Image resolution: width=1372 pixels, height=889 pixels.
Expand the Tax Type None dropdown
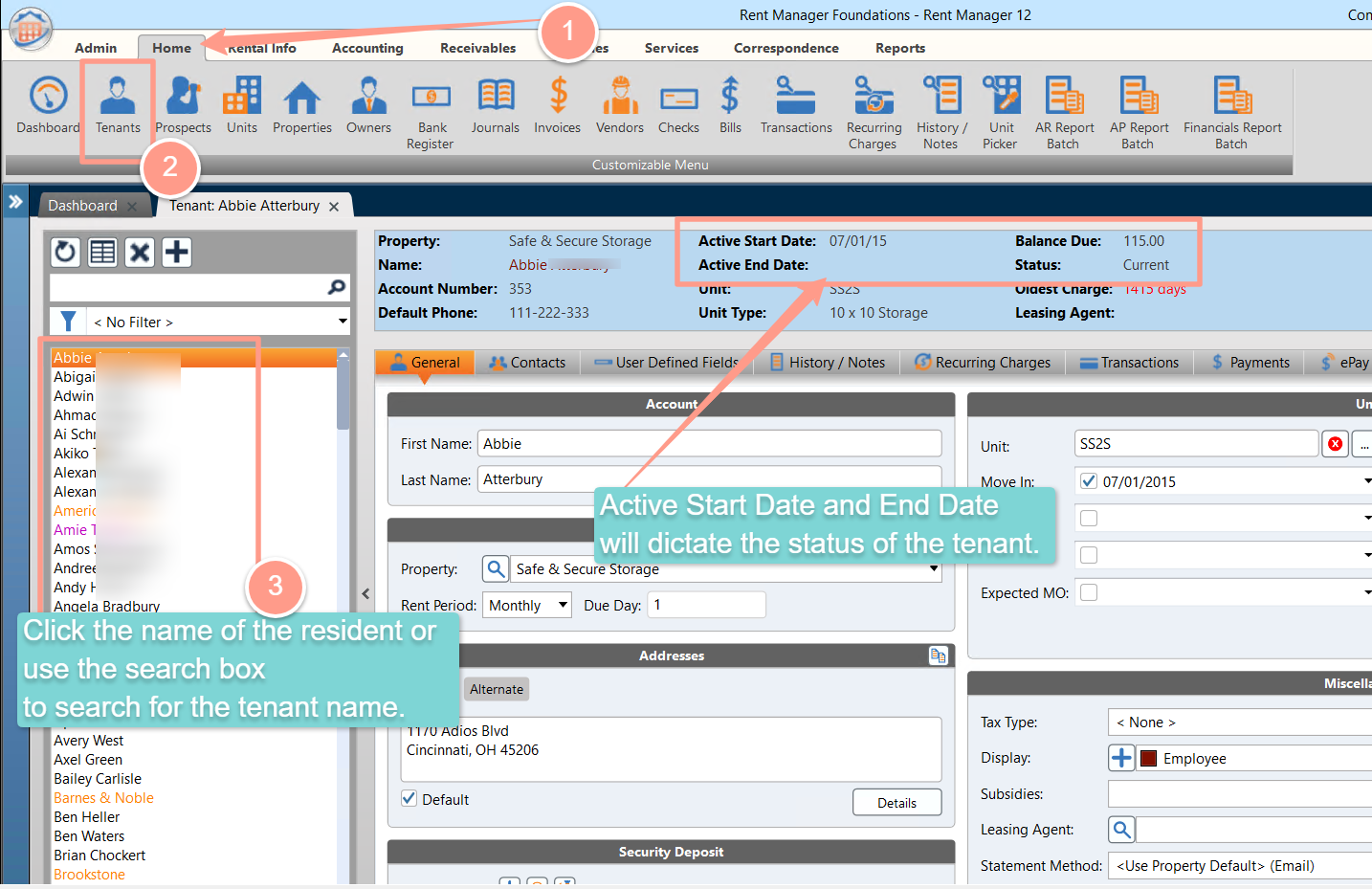pyautogui.click(x=1240, y=722)
